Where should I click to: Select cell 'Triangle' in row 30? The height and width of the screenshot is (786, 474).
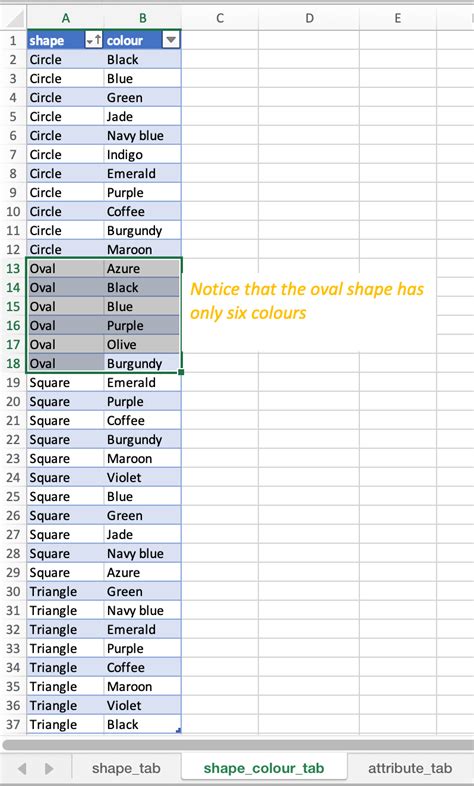(x=66, y=592)
